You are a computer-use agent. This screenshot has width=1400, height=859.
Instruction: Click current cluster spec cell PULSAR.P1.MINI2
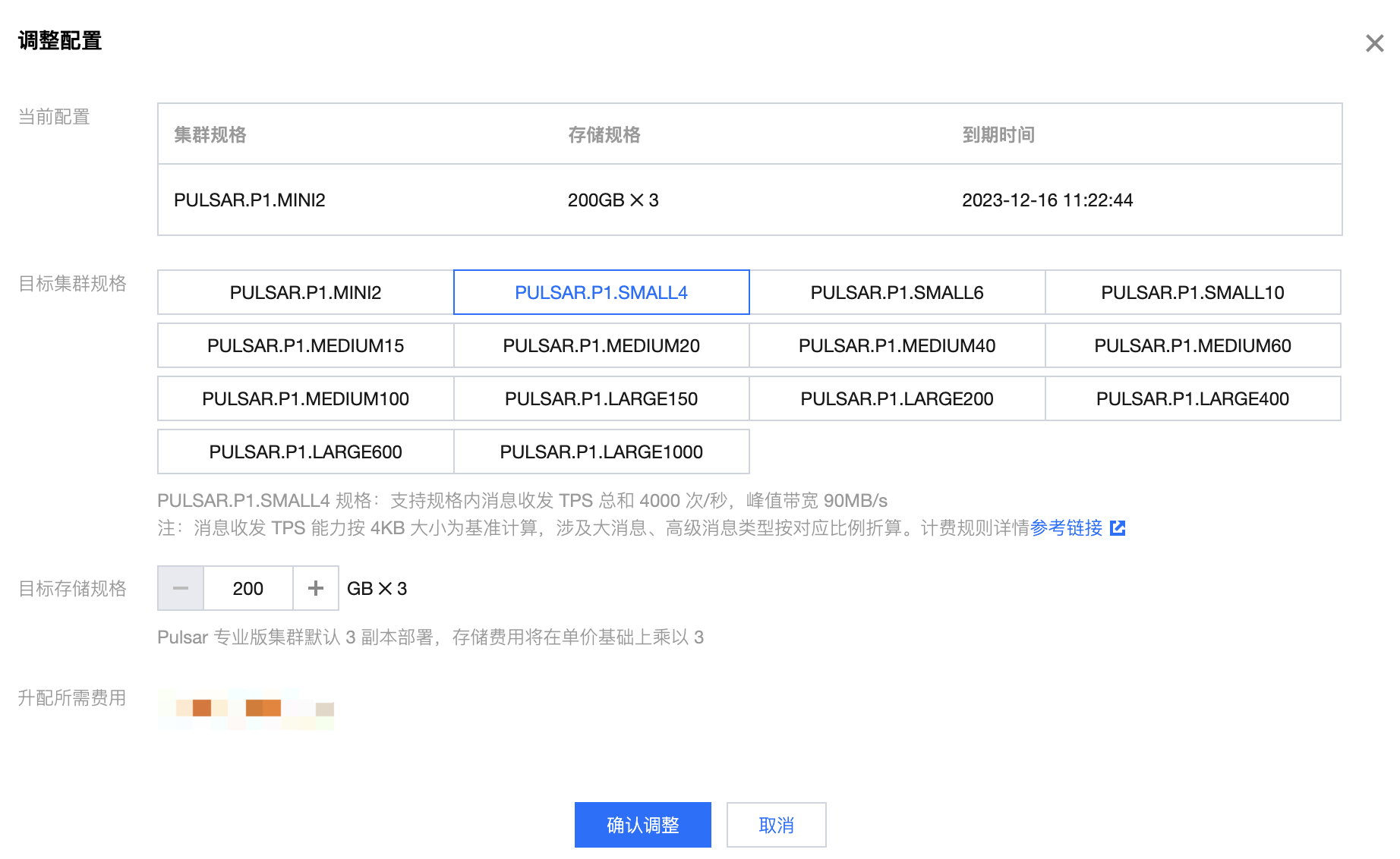click(x=250, y=200)
